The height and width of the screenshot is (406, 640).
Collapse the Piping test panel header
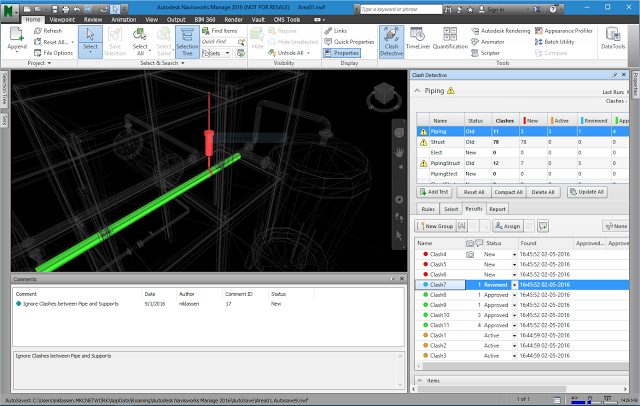click(x=417, y=91)
